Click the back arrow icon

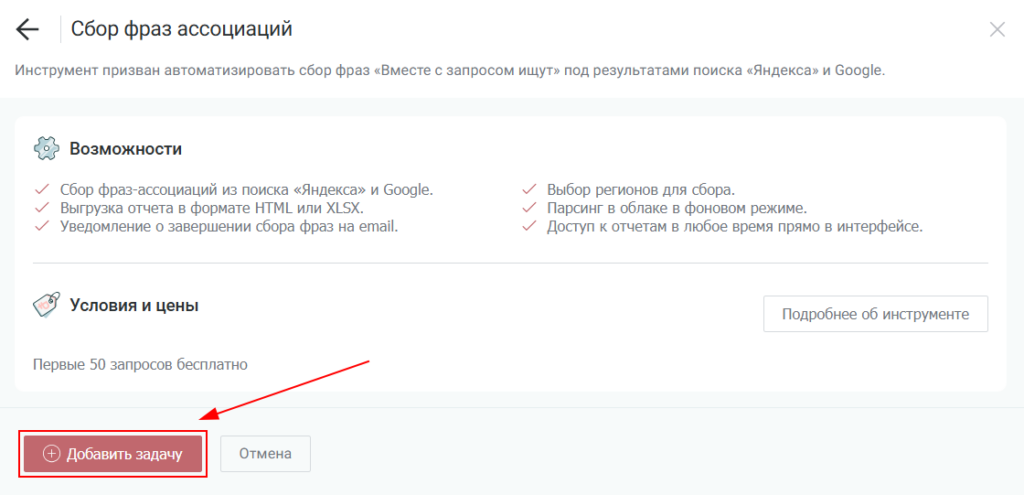point(28,29)
